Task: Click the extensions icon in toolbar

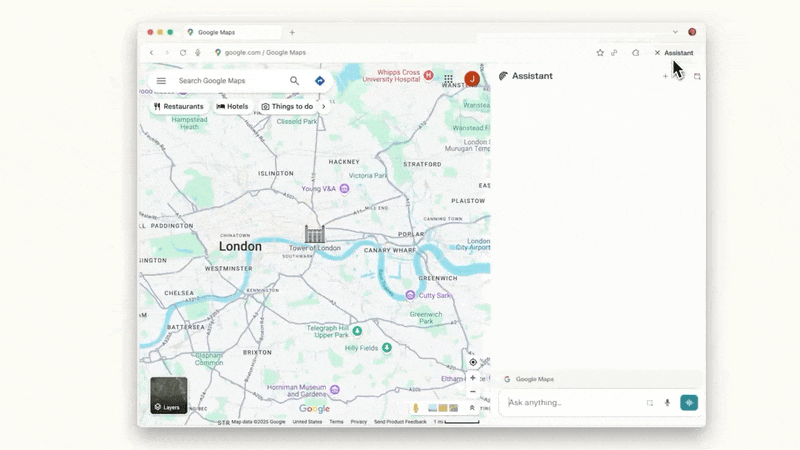Action: [635, 53]
